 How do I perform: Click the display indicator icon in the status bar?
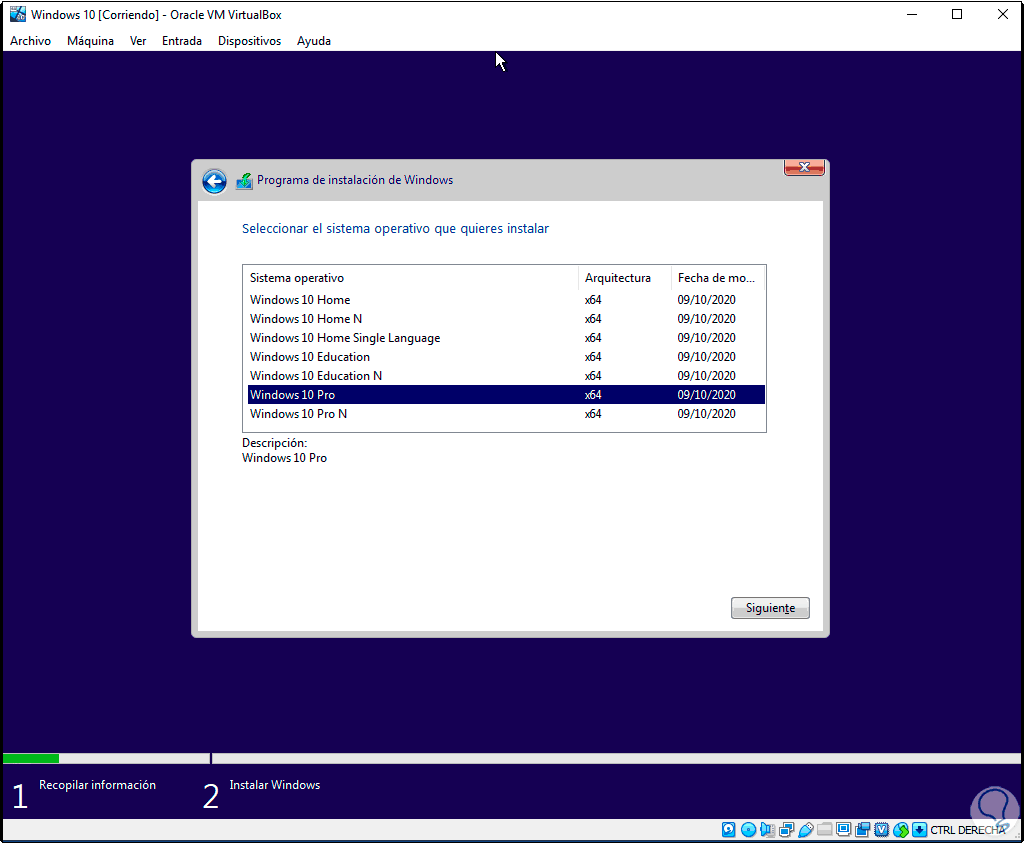(x=844, y=830)
